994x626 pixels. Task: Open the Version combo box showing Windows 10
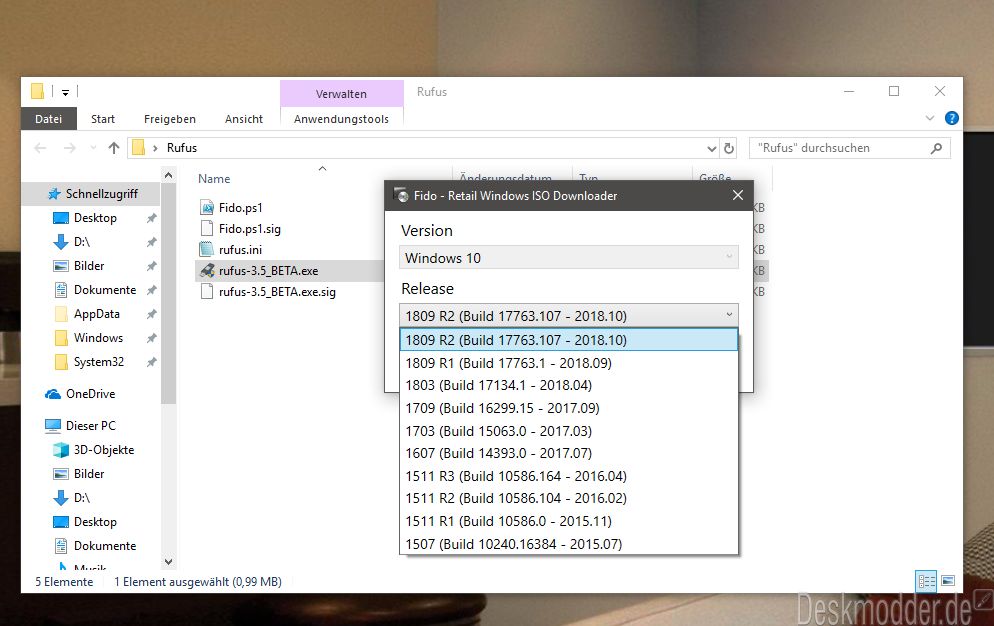(x=569, y=258)
